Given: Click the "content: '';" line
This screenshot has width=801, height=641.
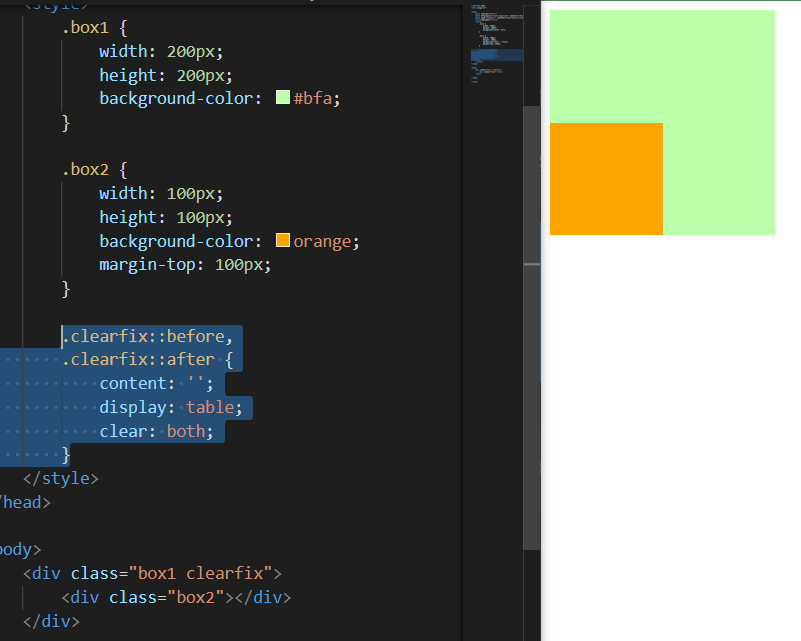Looking at the screenshot, I should [156, 384].
